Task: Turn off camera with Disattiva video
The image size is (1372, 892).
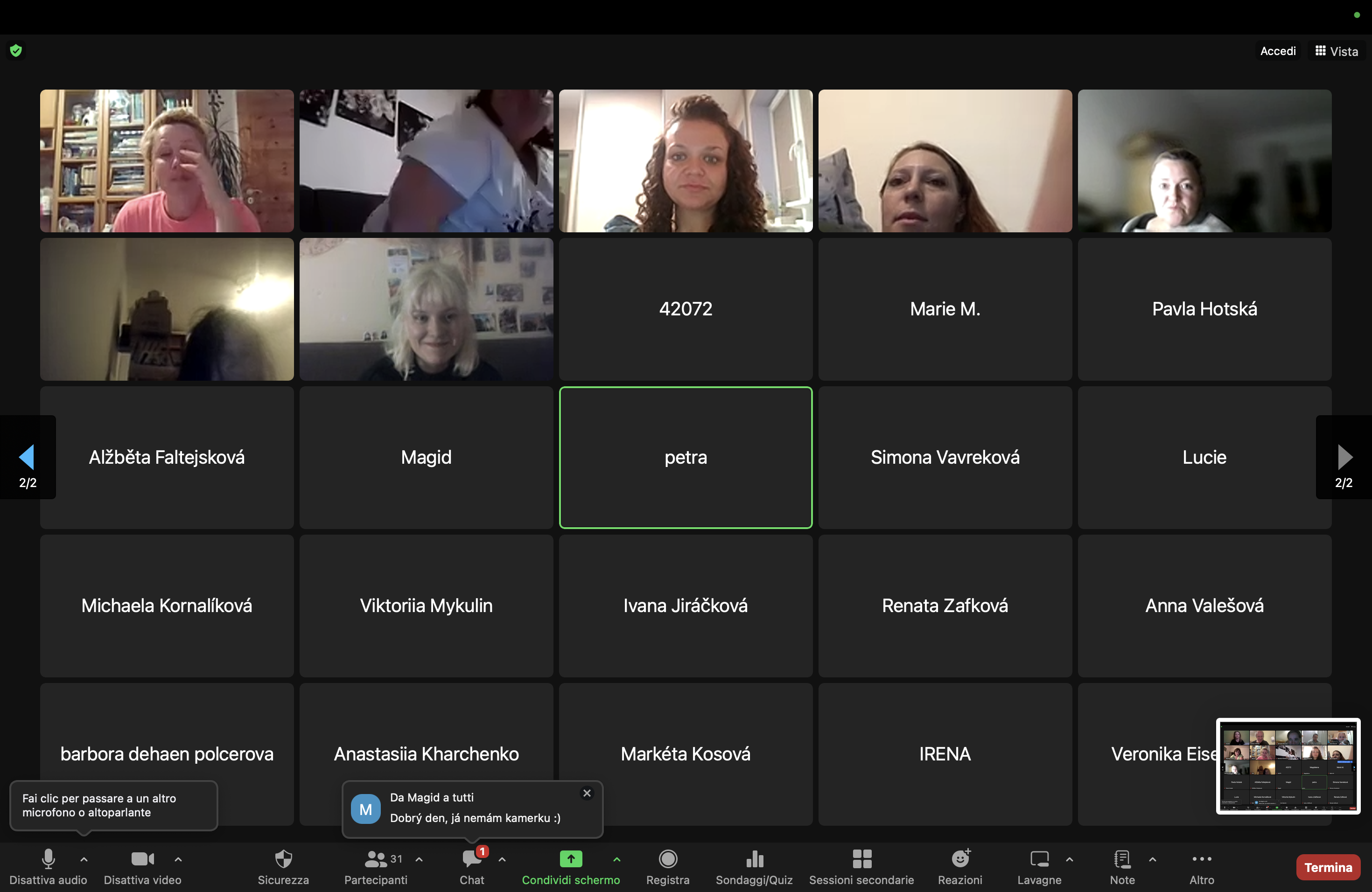Action: [142, 867]
